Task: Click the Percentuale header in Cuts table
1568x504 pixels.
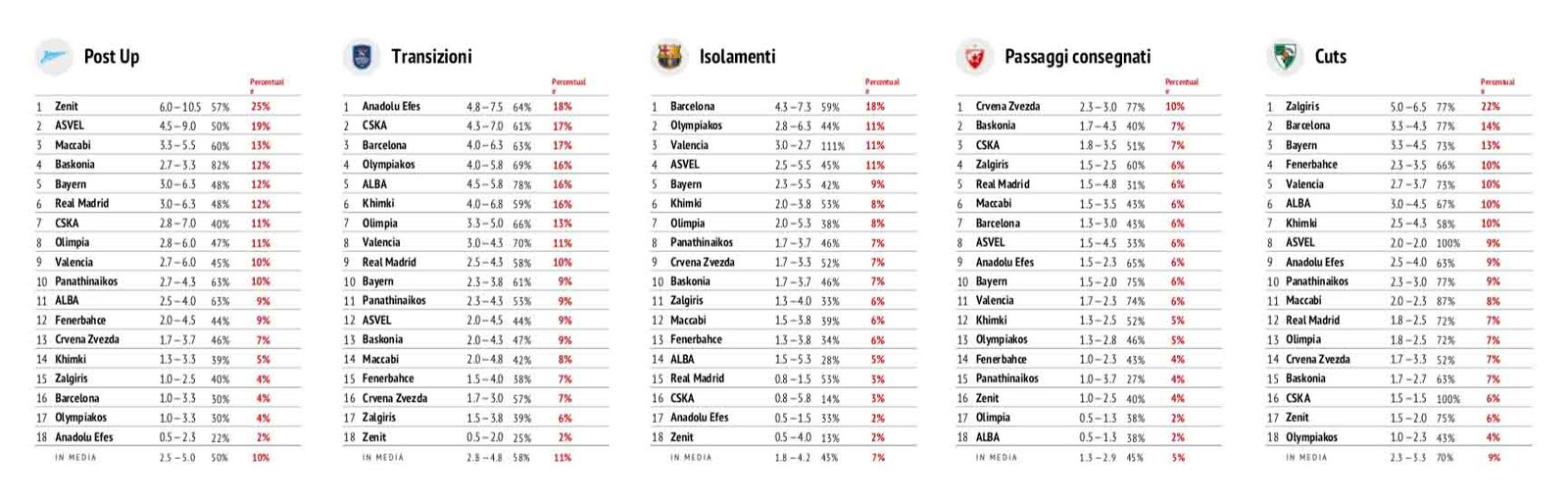Action: tap(1497, 85)
